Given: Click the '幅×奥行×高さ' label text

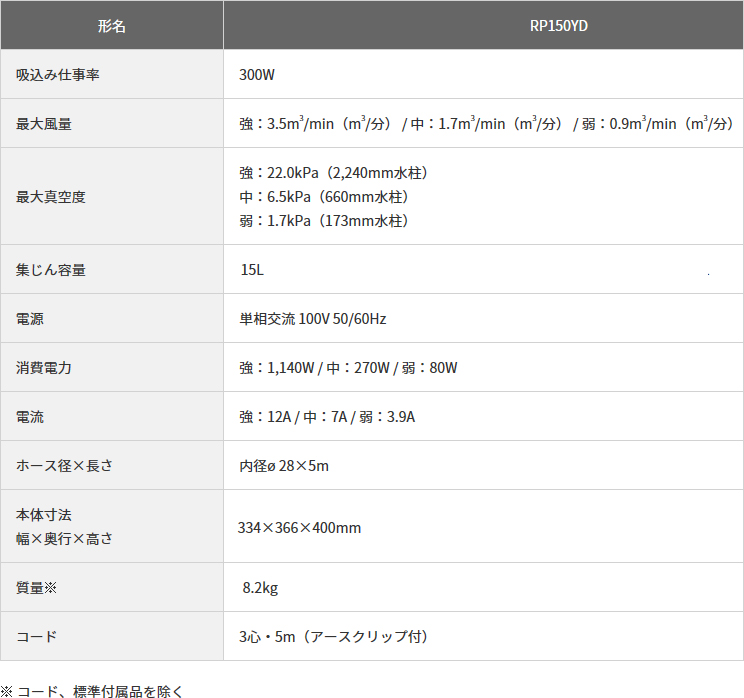Looking at the screenshot, I should pos(65,539).
